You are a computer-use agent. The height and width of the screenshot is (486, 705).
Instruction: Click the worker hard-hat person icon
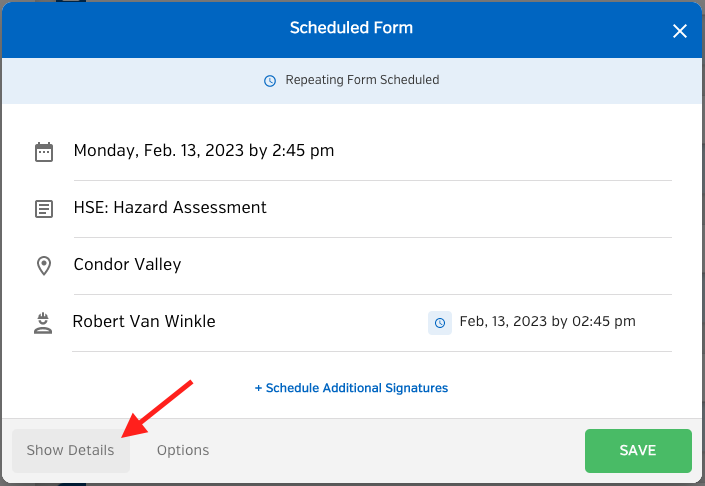pyautogui.click(x=43, y=323)
